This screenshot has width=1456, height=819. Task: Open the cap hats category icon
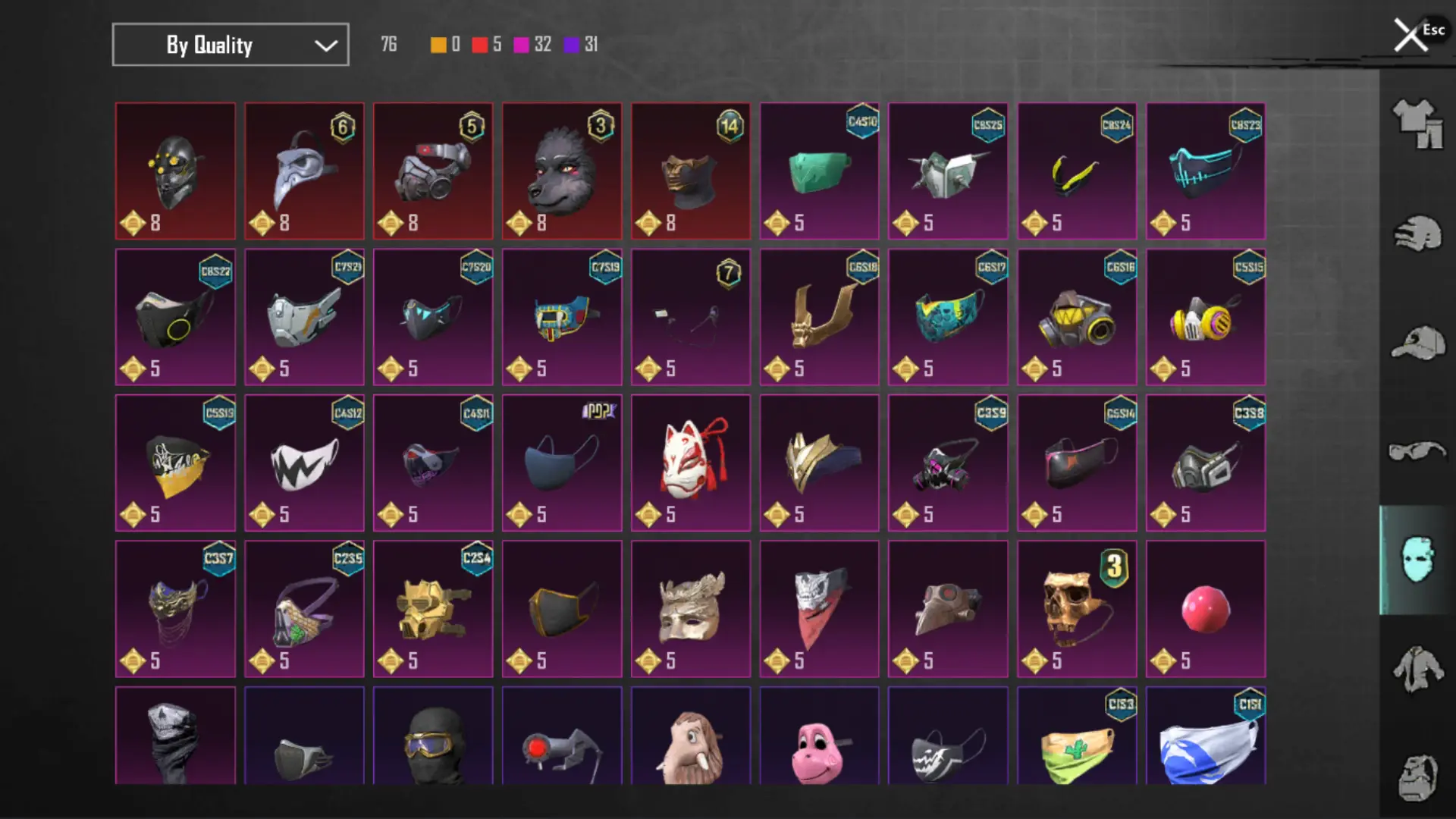coord(1417,343)
